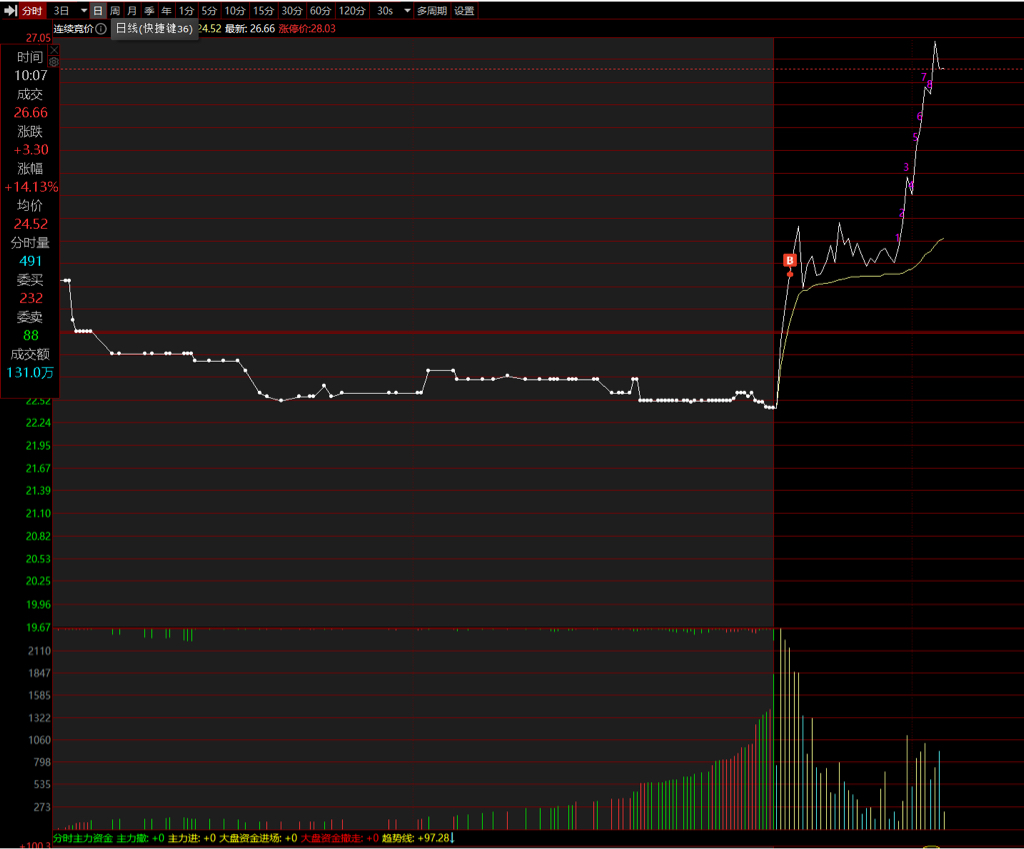Click the 22.24 price axis label
Image resolution: width=1024 pixels, height=849 pixels.
click(38, 423)
